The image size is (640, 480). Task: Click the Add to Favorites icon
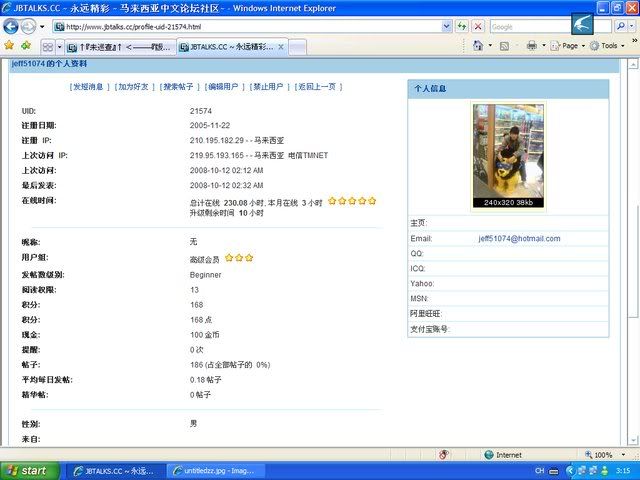24,46
